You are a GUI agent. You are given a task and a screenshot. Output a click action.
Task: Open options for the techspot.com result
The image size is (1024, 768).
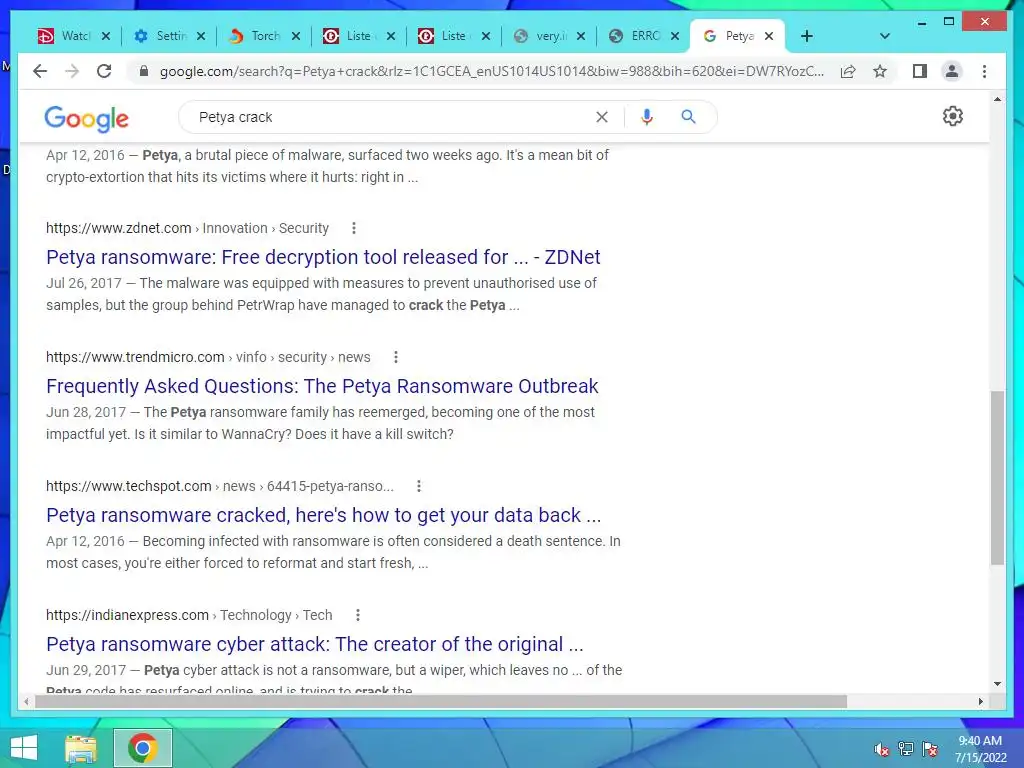pos(419,486)
